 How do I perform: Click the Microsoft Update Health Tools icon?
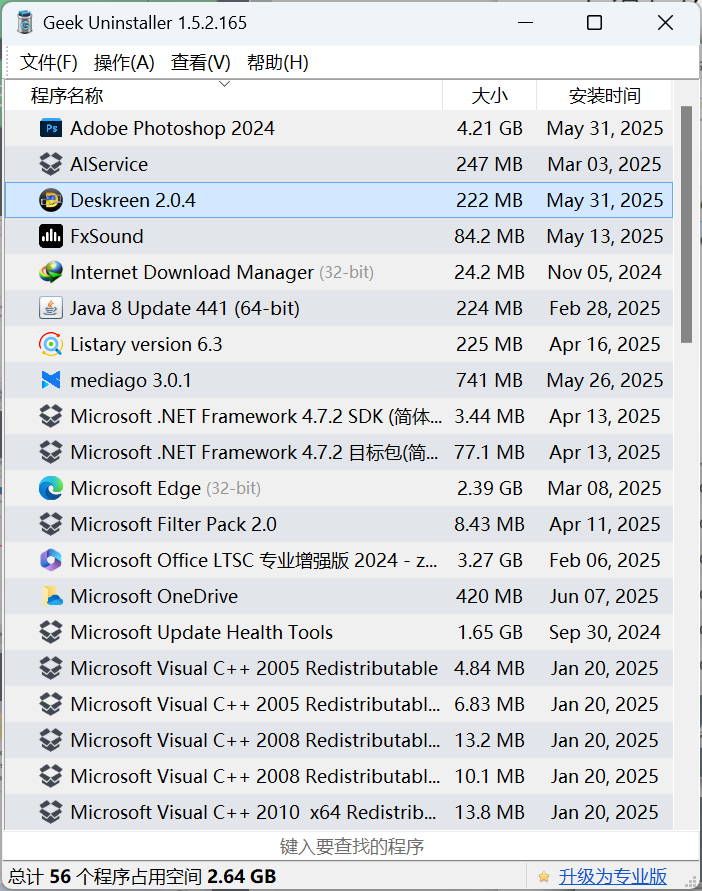coord(51,632)
